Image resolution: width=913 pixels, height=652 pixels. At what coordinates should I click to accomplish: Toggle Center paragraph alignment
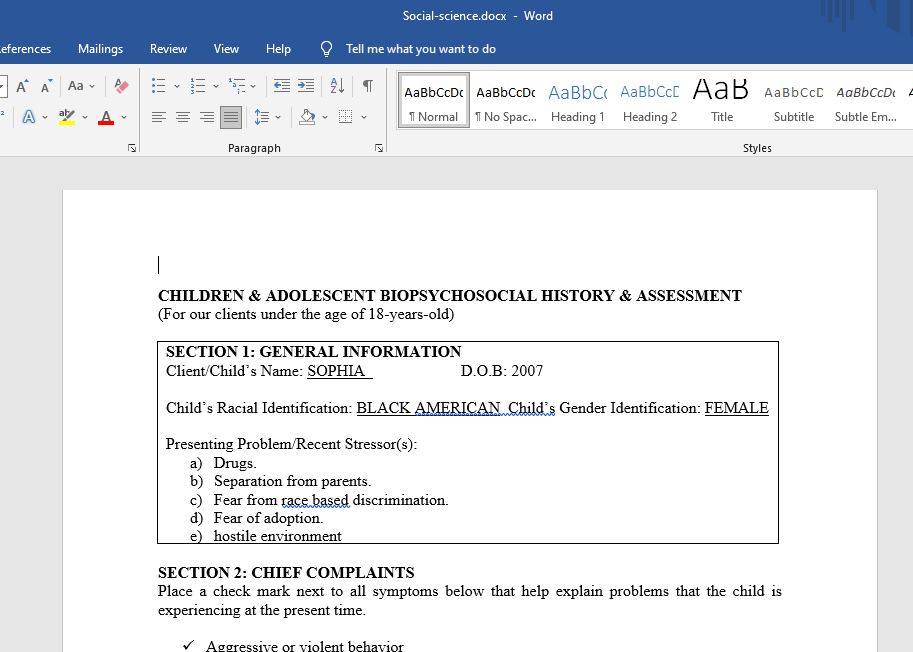[183, 117]
